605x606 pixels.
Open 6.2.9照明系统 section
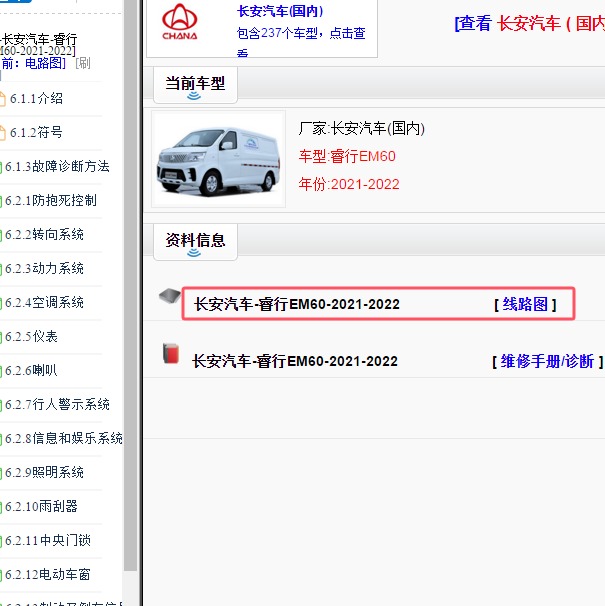(x=44, y=473)
